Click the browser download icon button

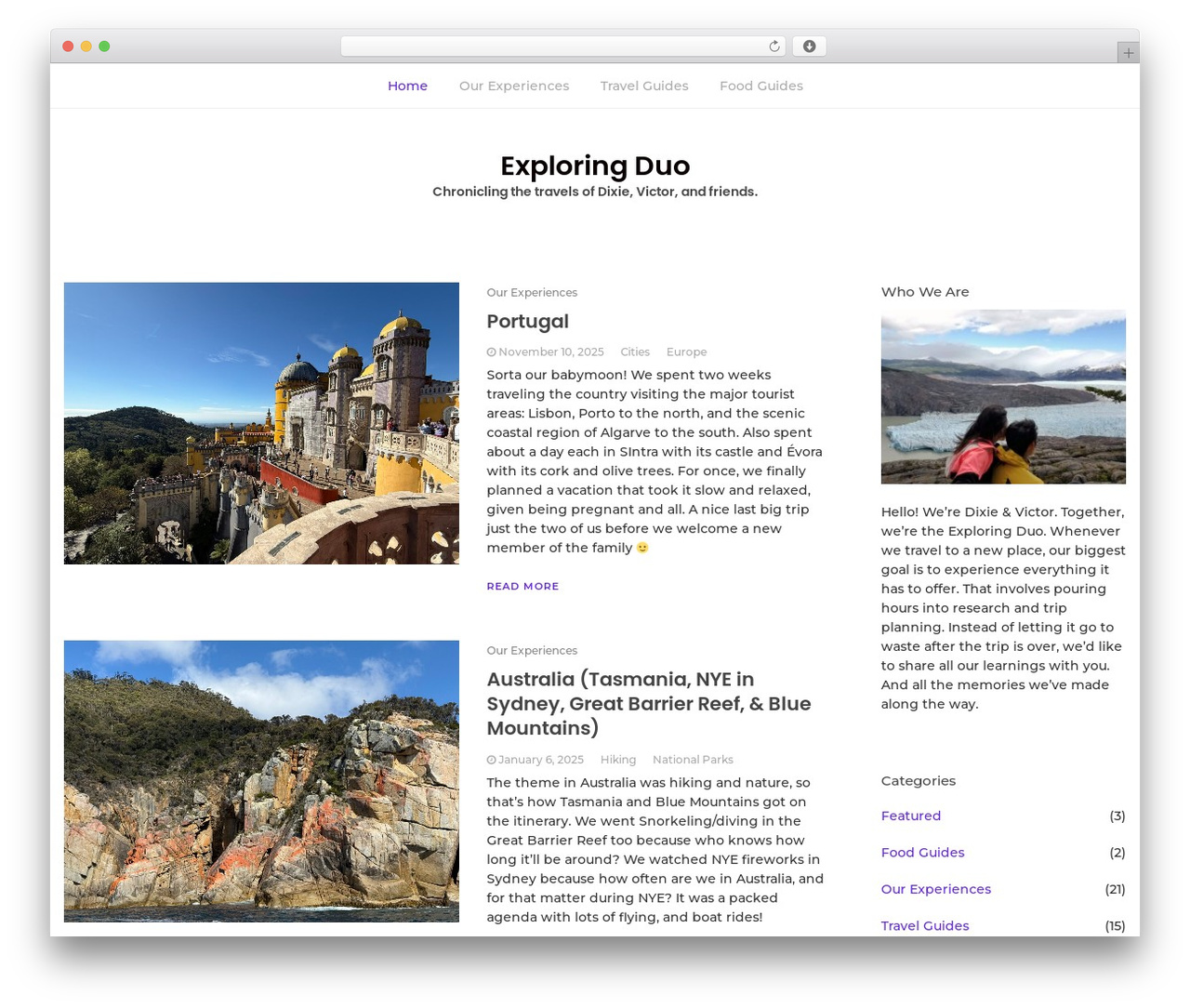809,46
